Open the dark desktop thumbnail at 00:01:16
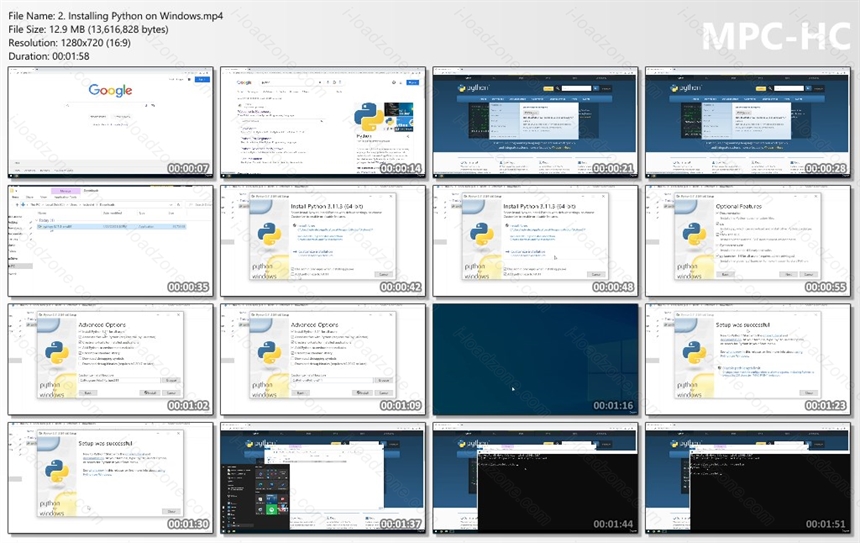This screenshot has height=543, width=860. [535, 359]
